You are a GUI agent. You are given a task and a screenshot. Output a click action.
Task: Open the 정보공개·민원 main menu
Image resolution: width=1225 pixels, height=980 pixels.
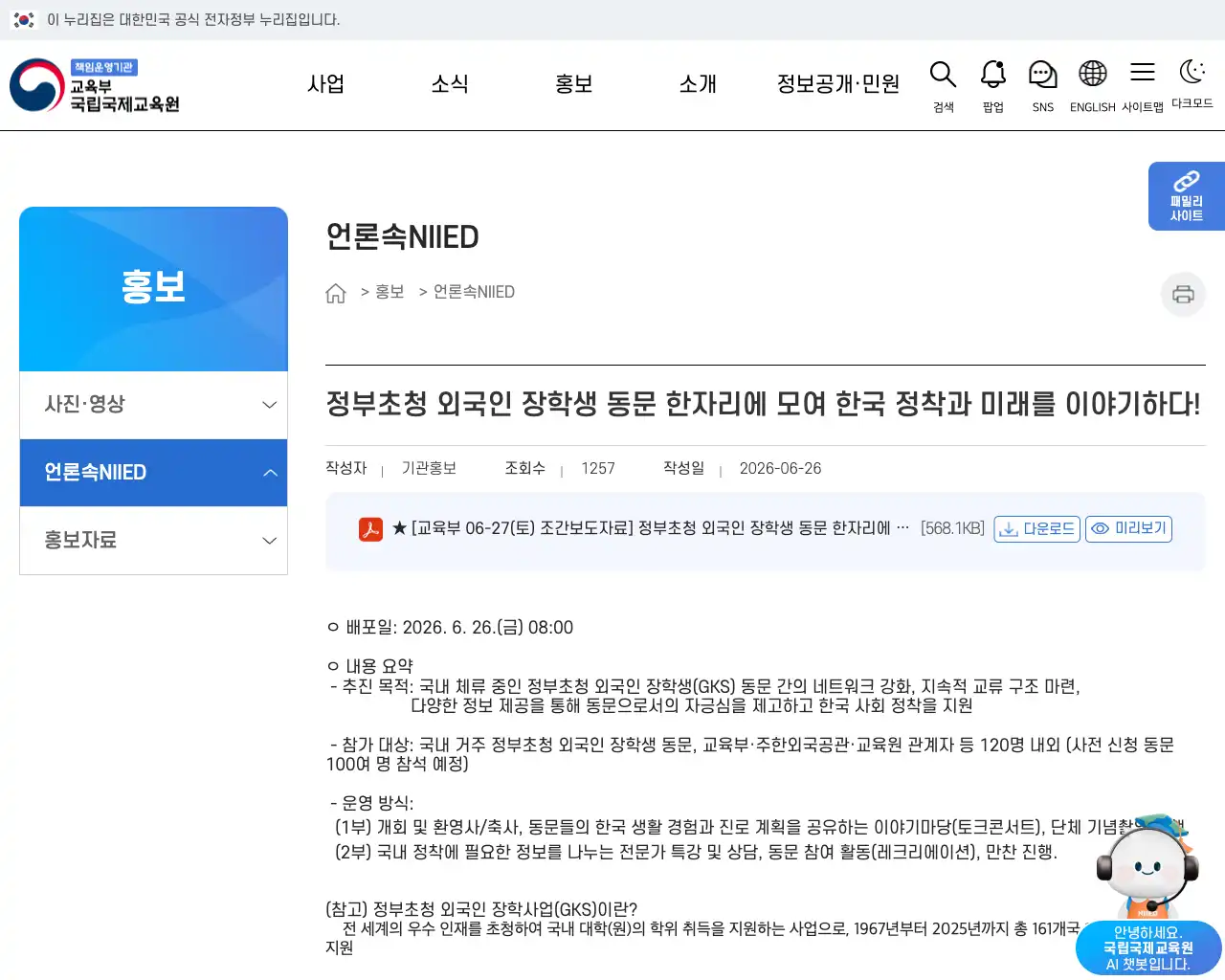coord(838,84)
